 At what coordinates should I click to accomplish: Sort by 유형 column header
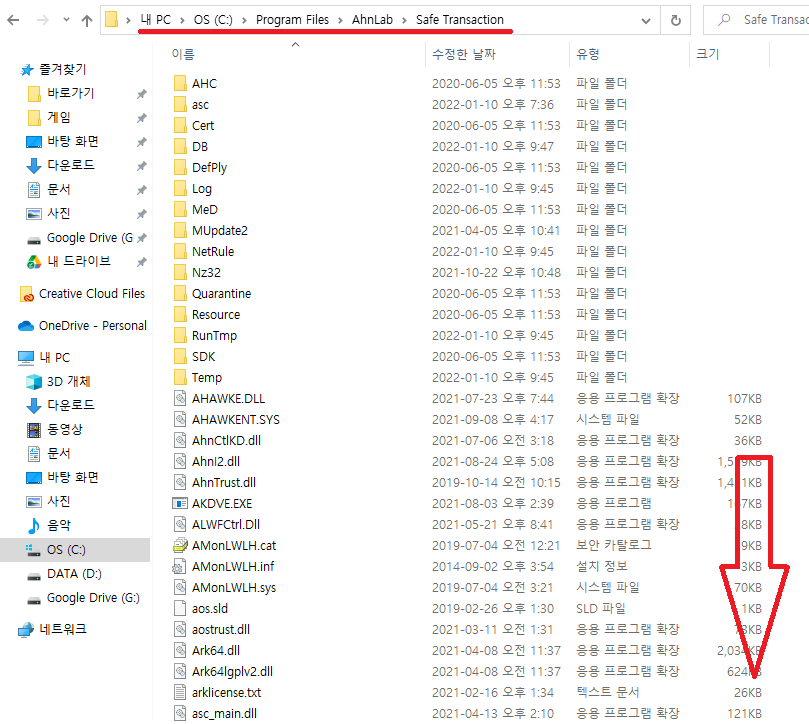(x=588, y=54)
